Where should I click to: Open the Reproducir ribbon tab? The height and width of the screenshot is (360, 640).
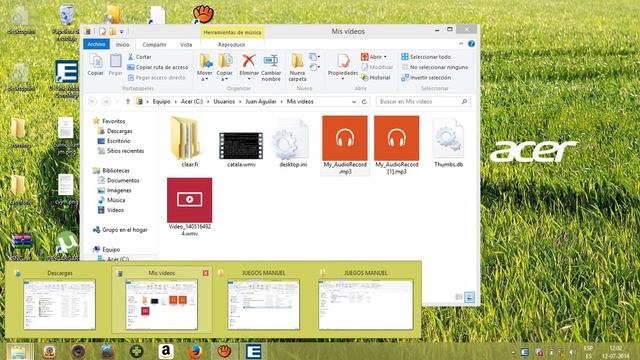coord(231,44)
